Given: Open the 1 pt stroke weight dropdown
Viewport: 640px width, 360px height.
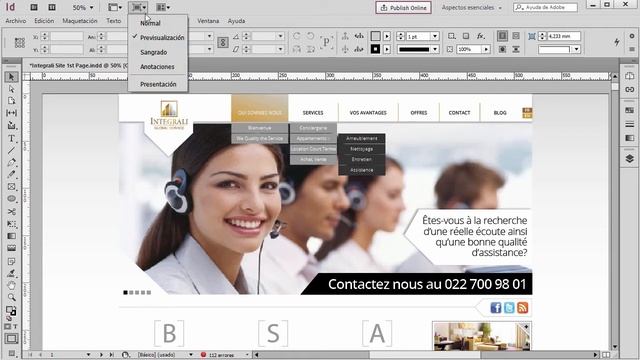Looking at the screenshot, I should pyautogui.click(x=435, y=36).
